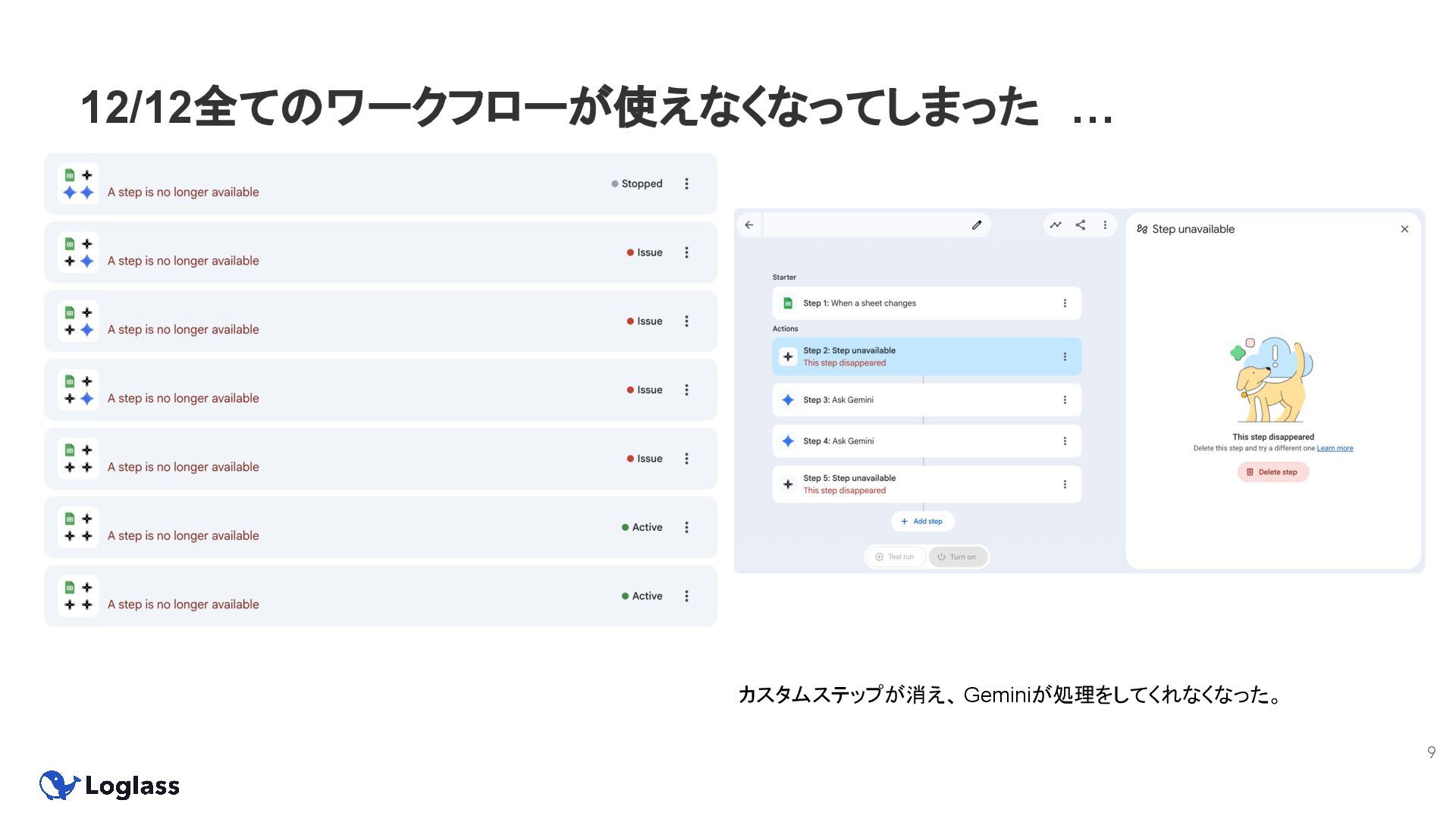Open the Learn more link
Viewport: 1456px width, 819px height.
1335,448
